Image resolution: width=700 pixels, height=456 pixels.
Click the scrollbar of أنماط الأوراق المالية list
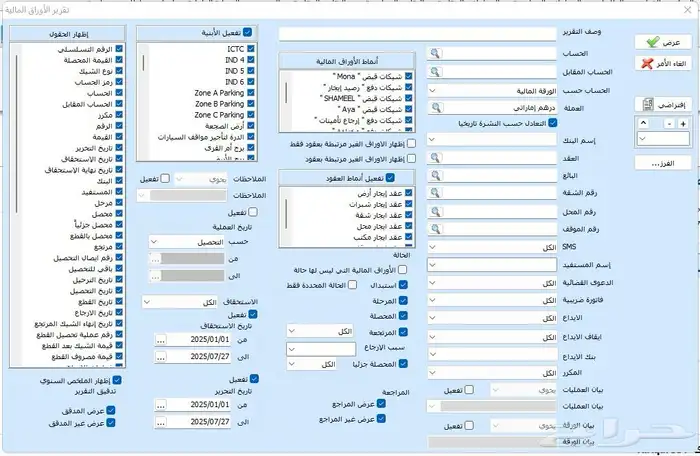[x=286, y=92]
